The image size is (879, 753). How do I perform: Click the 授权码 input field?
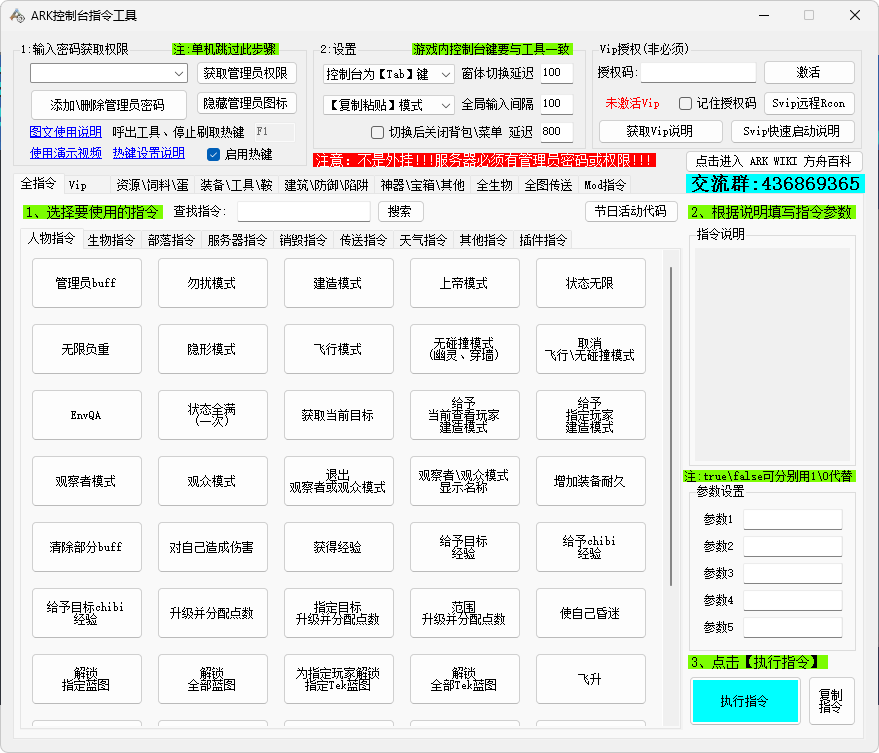click(698, 72)
